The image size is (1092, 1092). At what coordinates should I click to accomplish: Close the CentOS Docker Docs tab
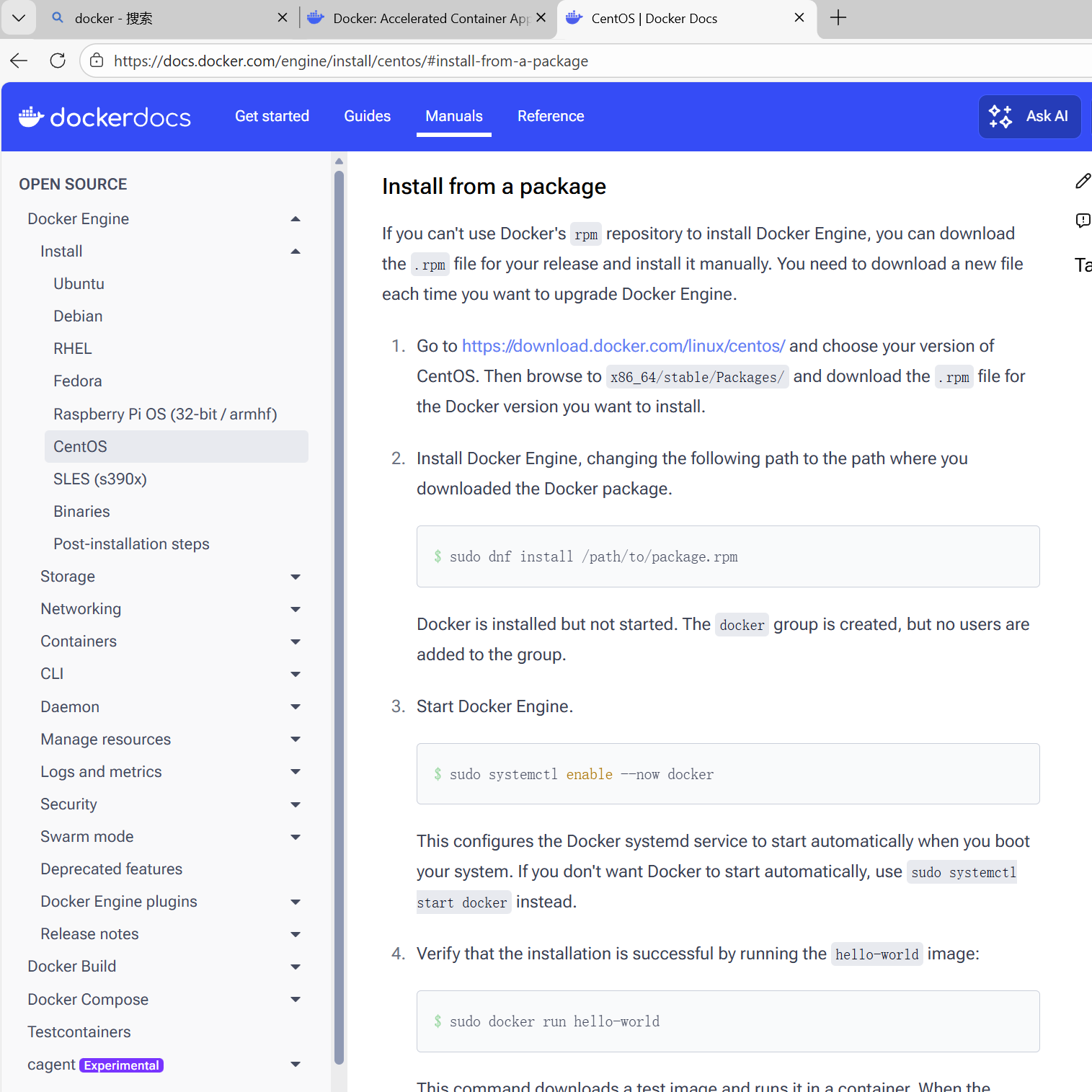coord(799,18)
